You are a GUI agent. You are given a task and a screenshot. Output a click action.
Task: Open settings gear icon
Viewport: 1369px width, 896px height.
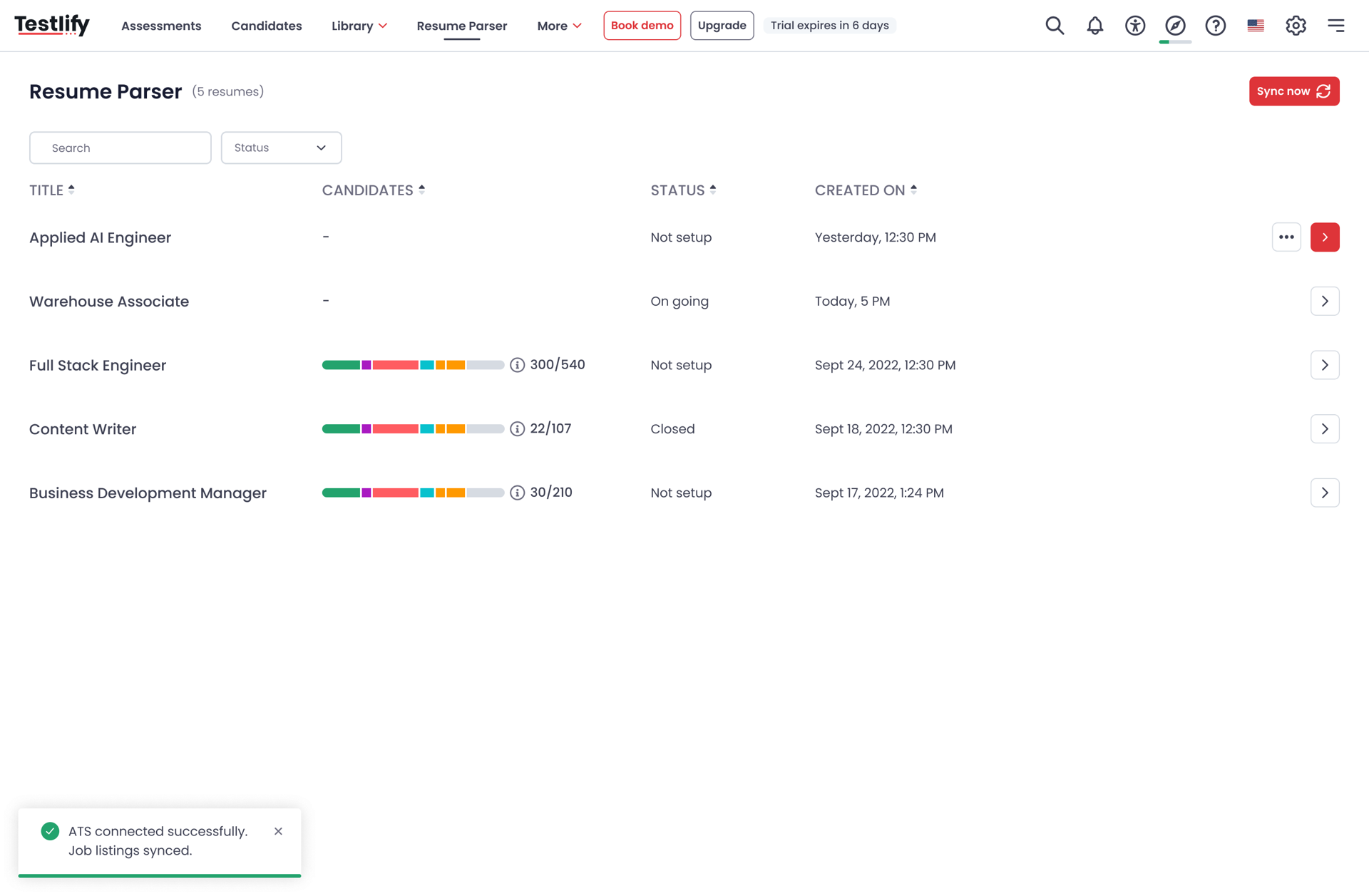[x=1296, y=26]
